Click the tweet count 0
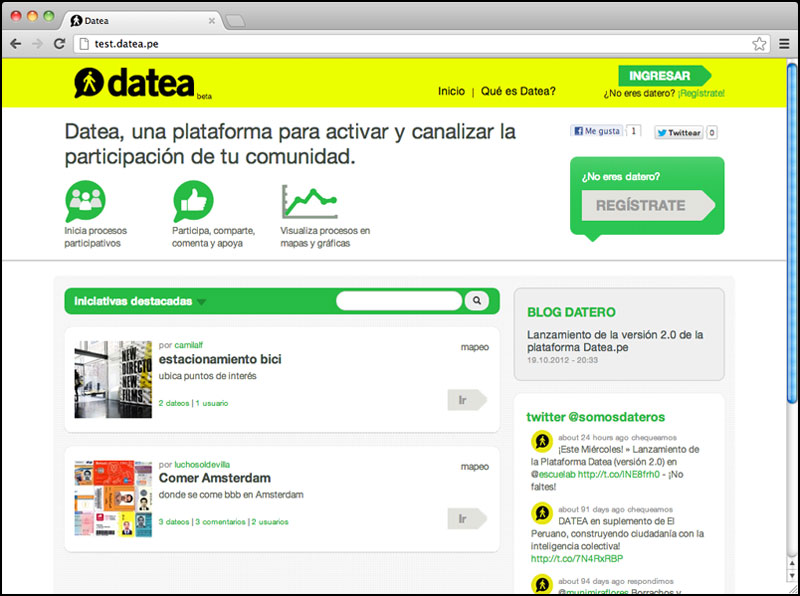800x596 pixels. point(711,133)
